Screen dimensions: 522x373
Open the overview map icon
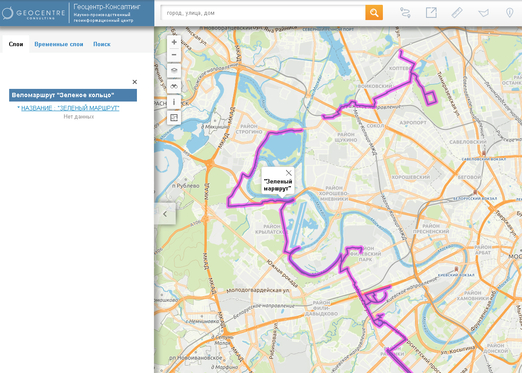pyautogui.click(x=174, y=118)
